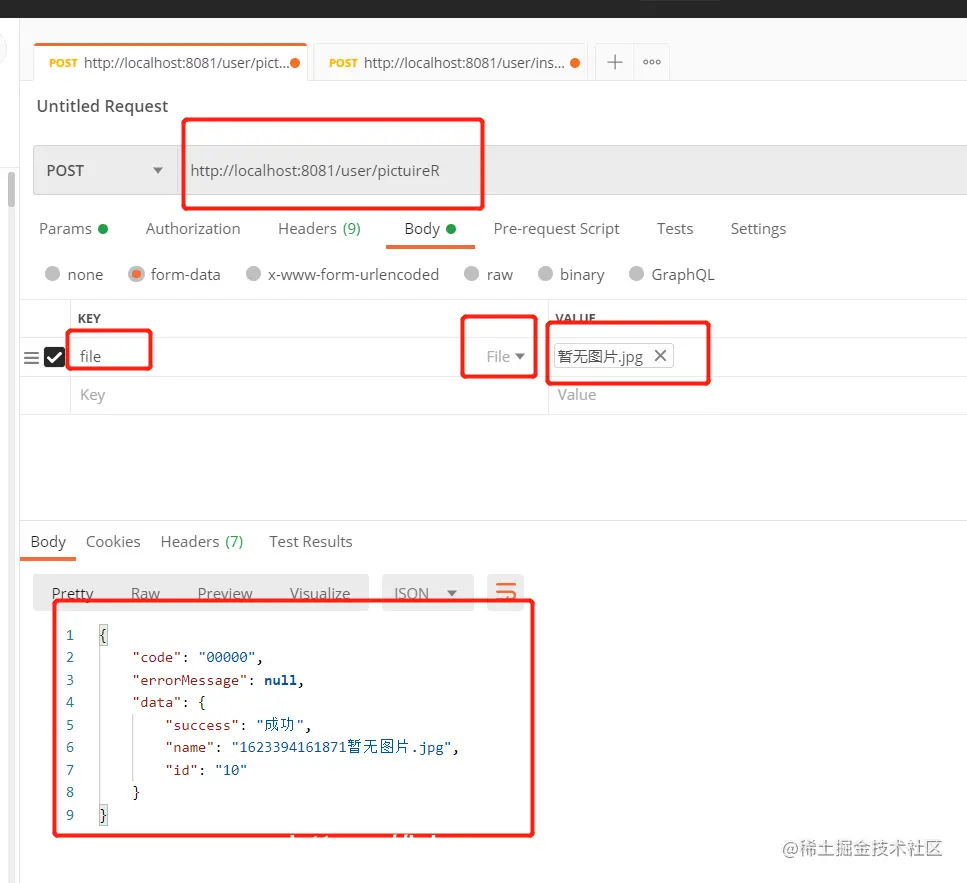Click the request URL input field
967x883 pixels.
tap(572, 170)
